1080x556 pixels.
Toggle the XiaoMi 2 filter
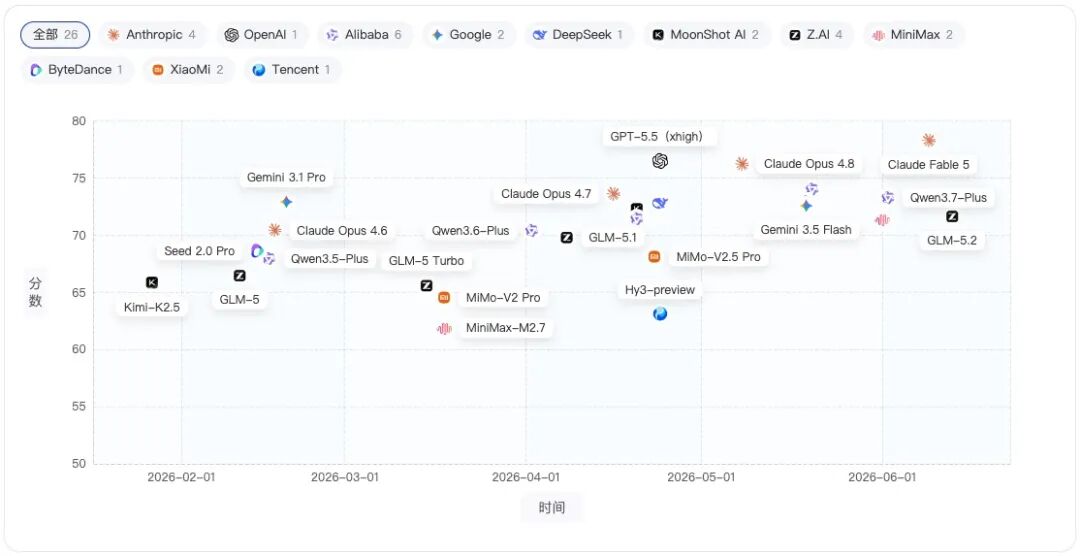coord(189,70)
